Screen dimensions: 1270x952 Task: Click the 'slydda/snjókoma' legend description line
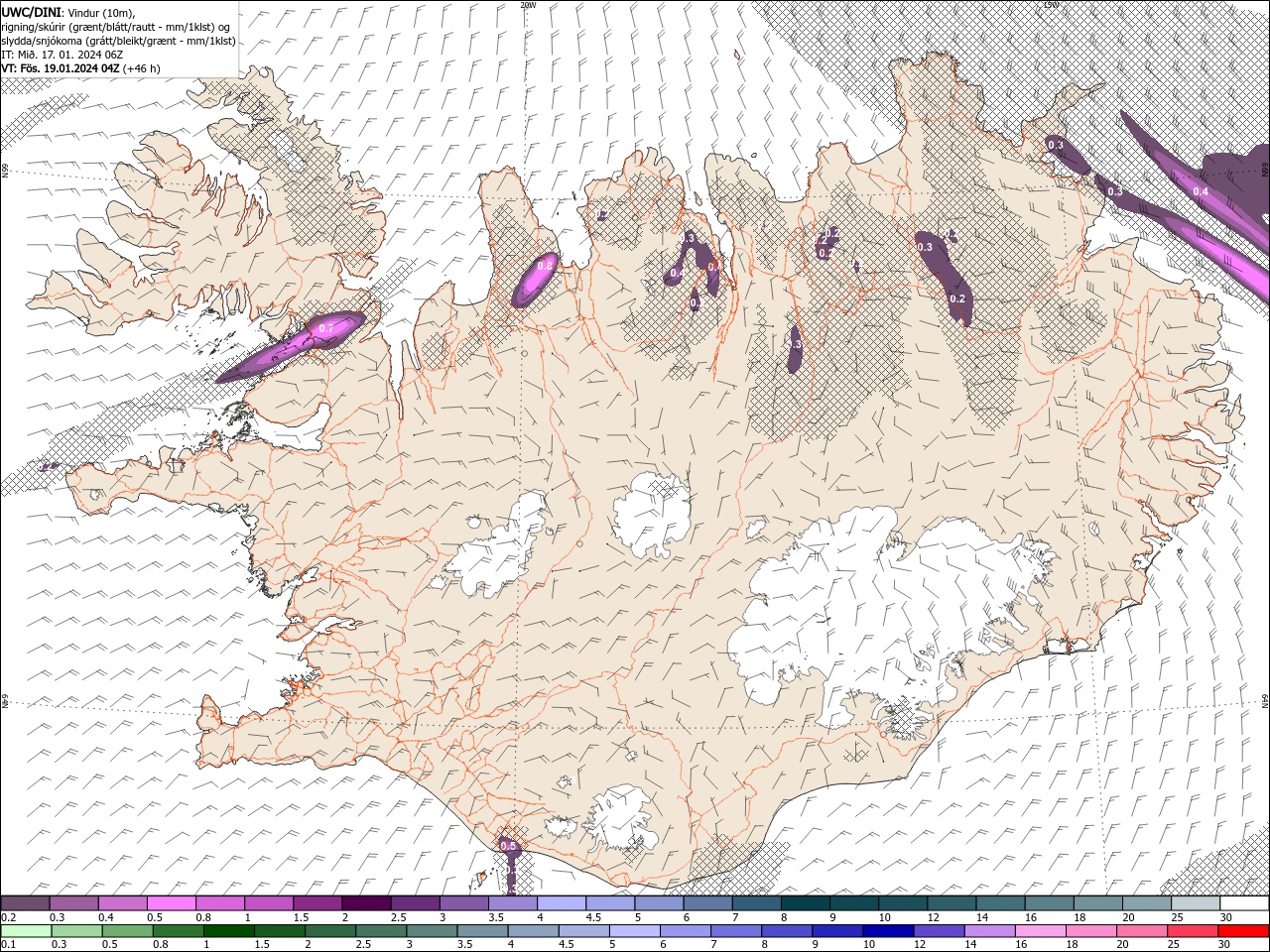point(118,41)
